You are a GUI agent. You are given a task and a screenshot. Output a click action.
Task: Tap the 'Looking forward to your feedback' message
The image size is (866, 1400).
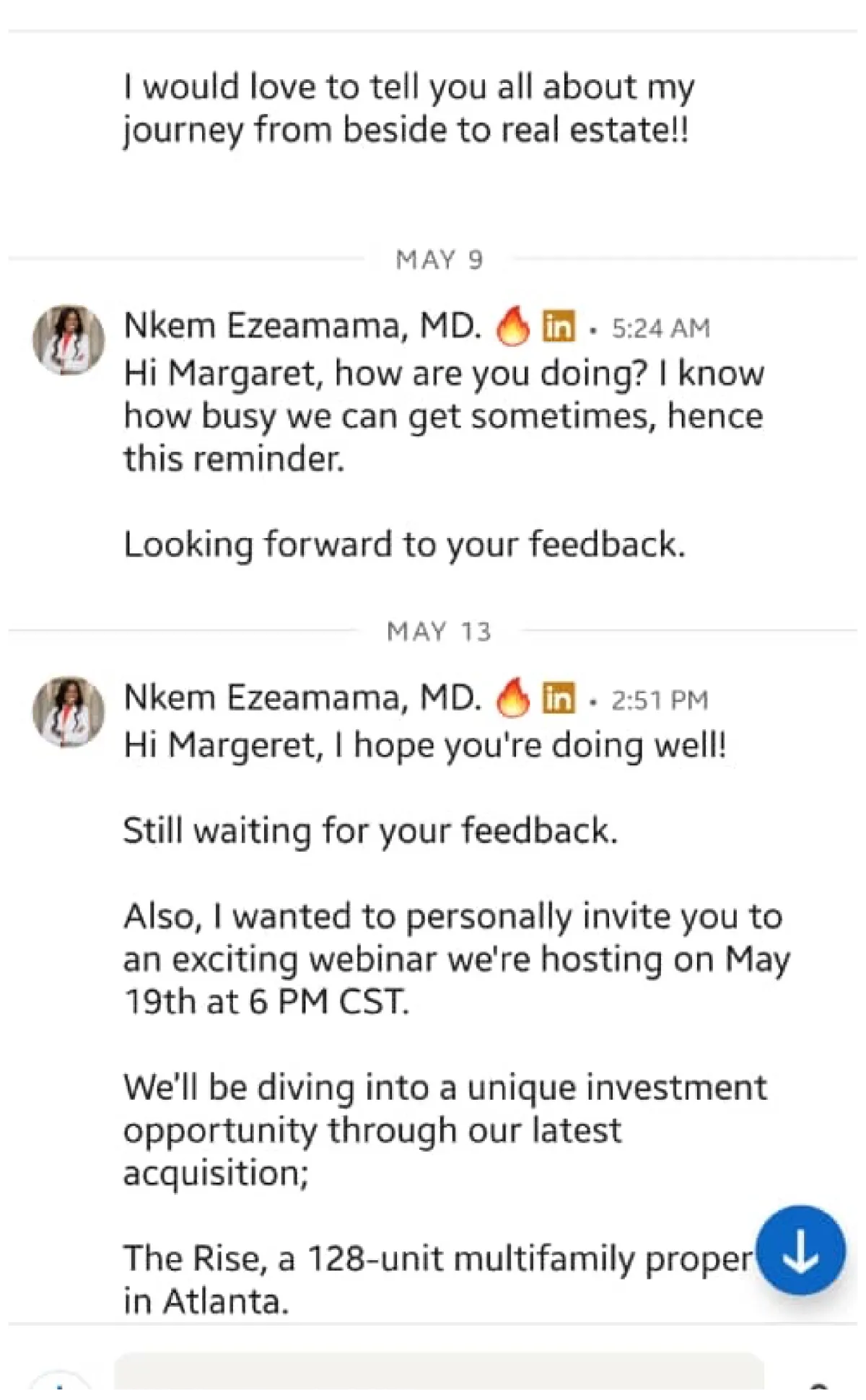(404, 545)
